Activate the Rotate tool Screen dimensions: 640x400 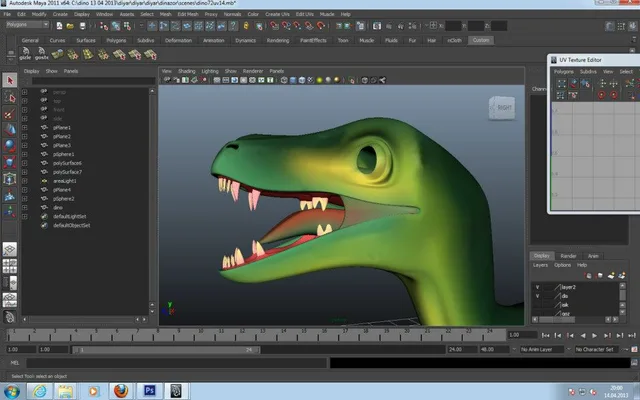click(9, 146)
